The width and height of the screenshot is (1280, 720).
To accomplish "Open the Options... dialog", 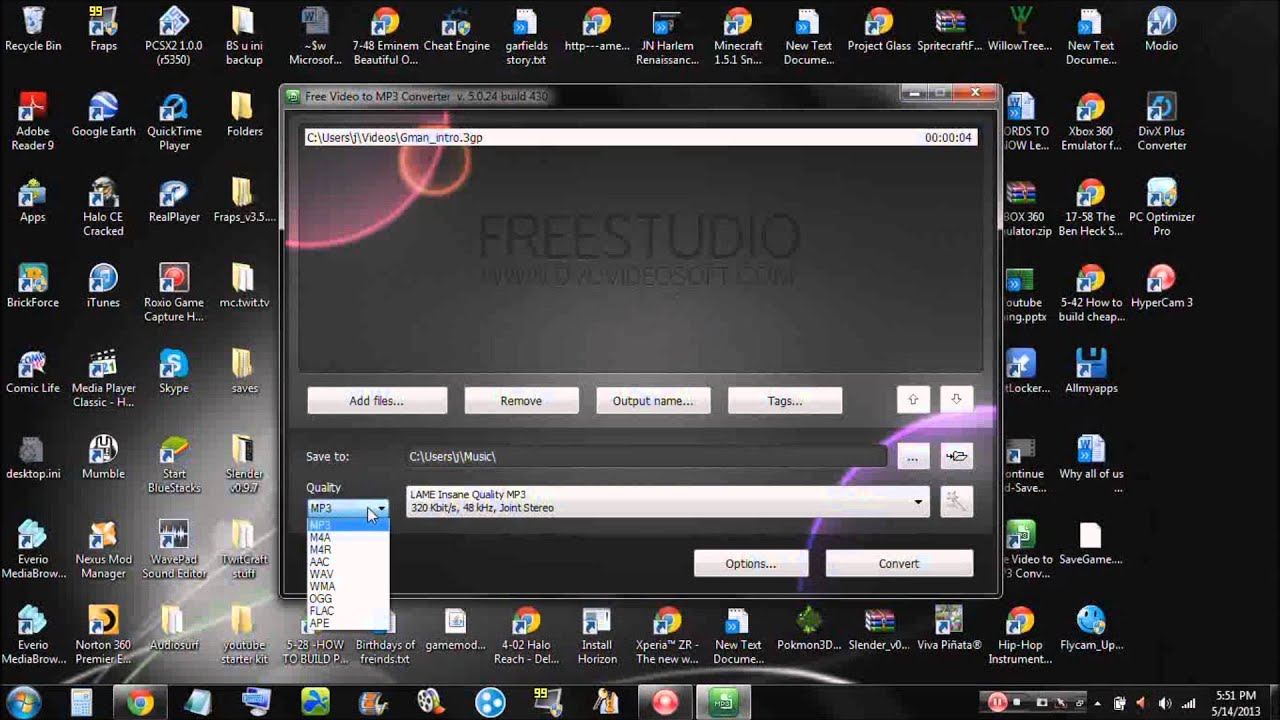I will click(x=751, y=563).
